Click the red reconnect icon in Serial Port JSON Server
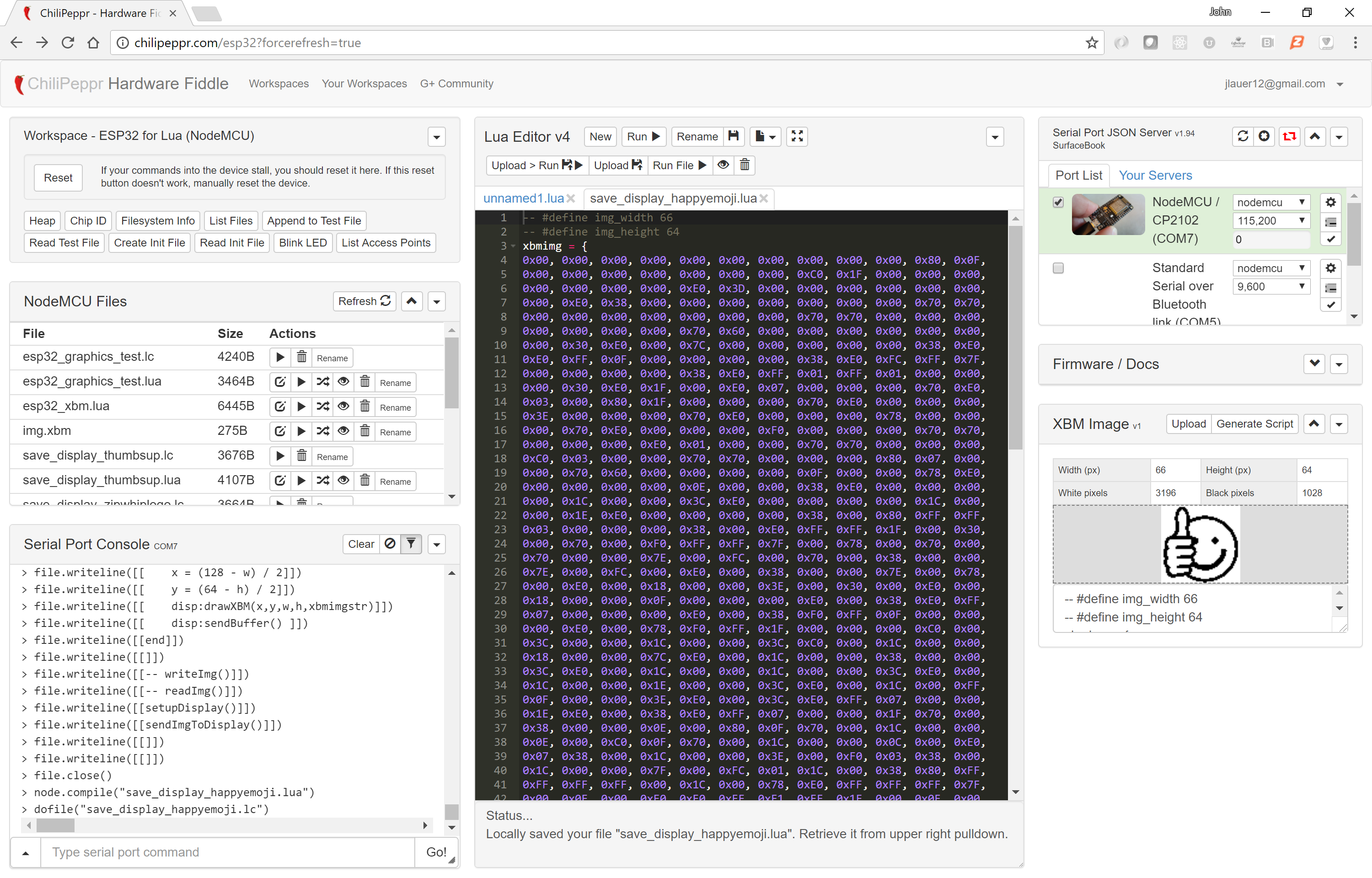 (1289, 136)
